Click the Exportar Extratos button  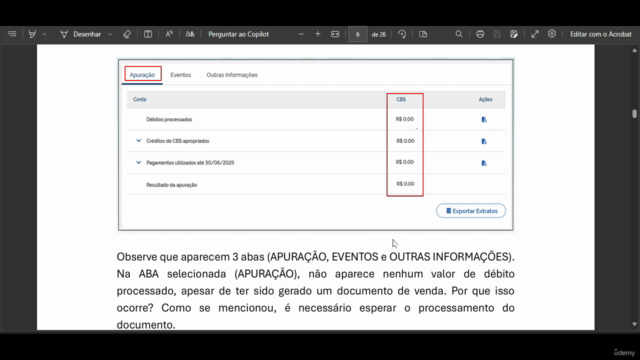click(x=471, y=211)
